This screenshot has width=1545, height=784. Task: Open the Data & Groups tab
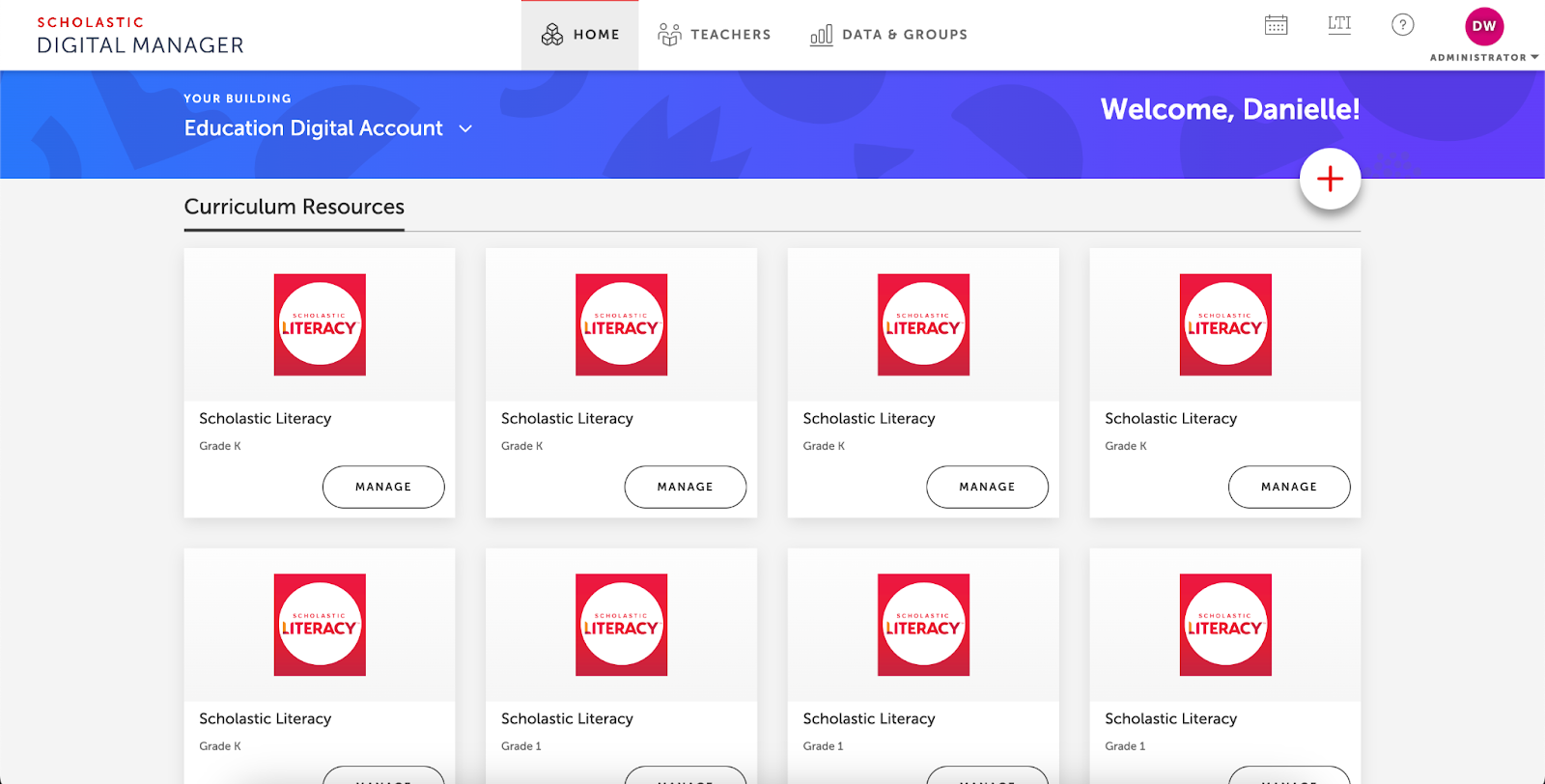point(888,35)
